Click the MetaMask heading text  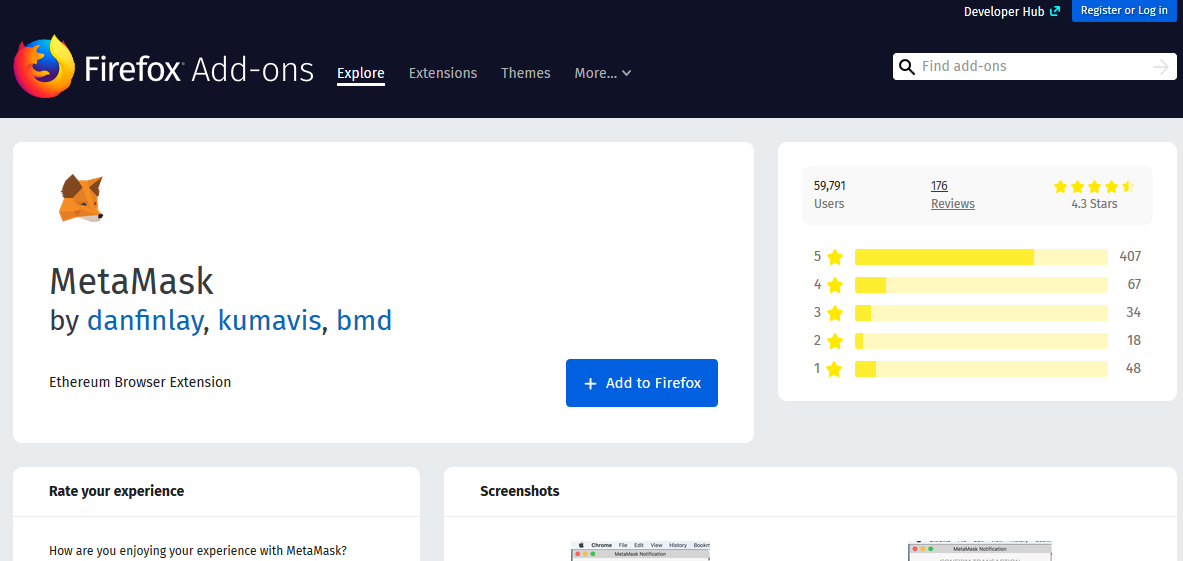[131, 281]
